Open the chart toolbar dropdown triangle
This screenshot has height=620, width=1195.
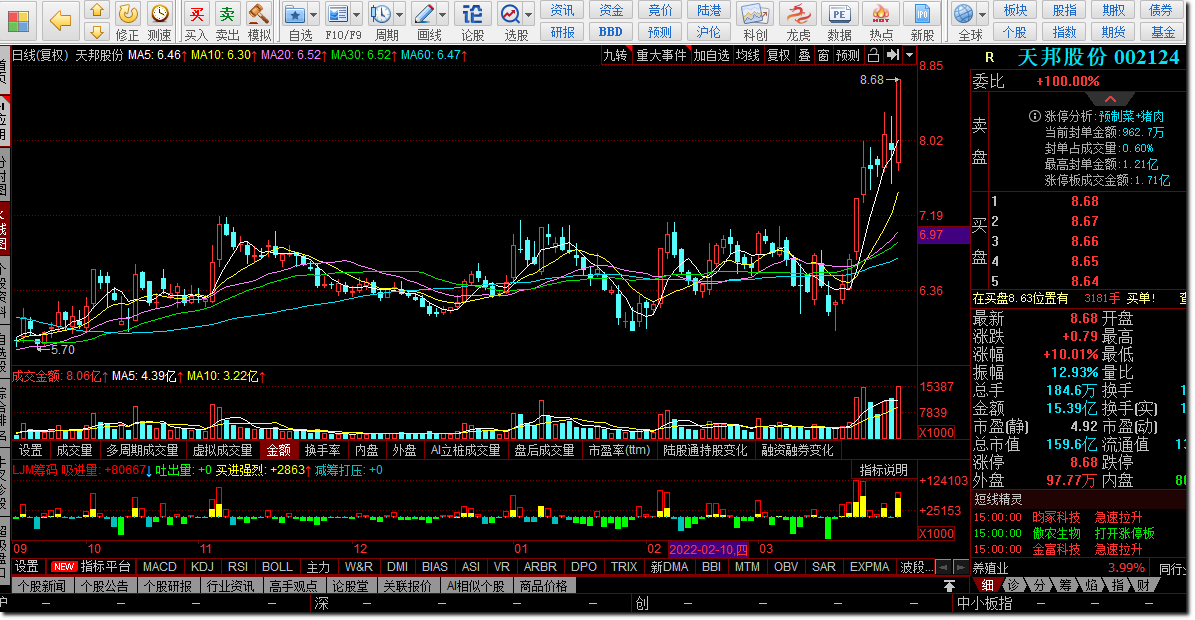908,56
